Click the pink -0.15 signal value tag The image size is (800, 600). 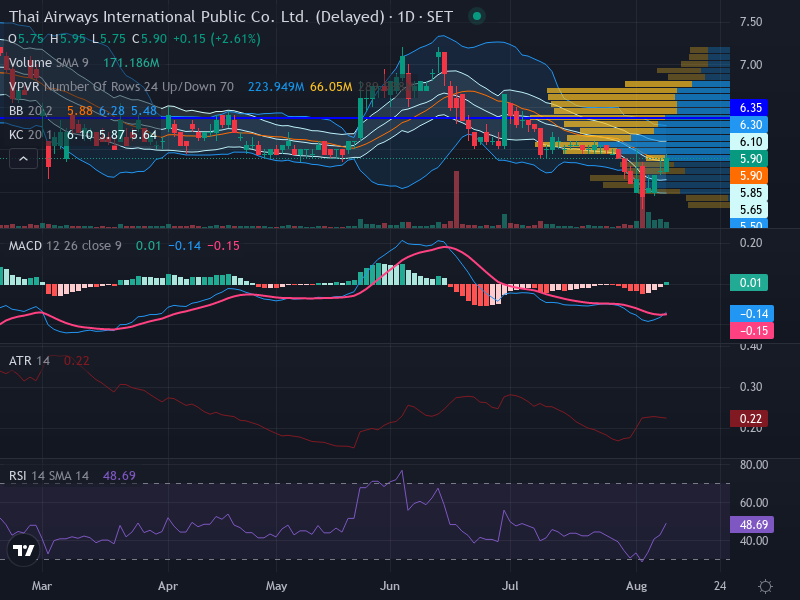pos(752,331)
